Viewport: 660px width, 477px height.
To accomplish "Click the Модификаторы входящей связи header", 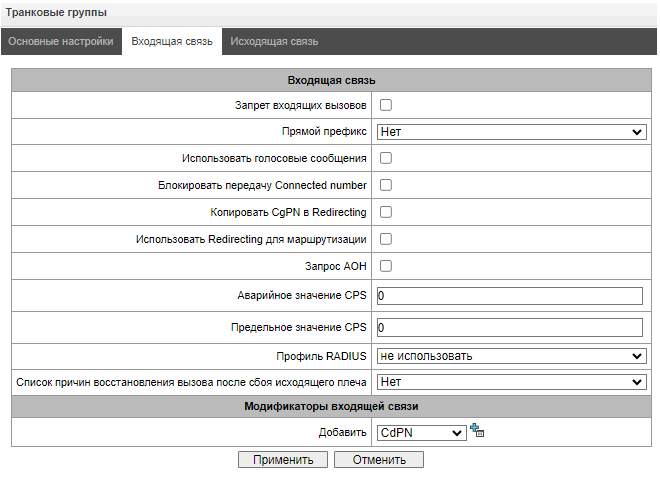I will pyautogui.click(x=330, y=406).
